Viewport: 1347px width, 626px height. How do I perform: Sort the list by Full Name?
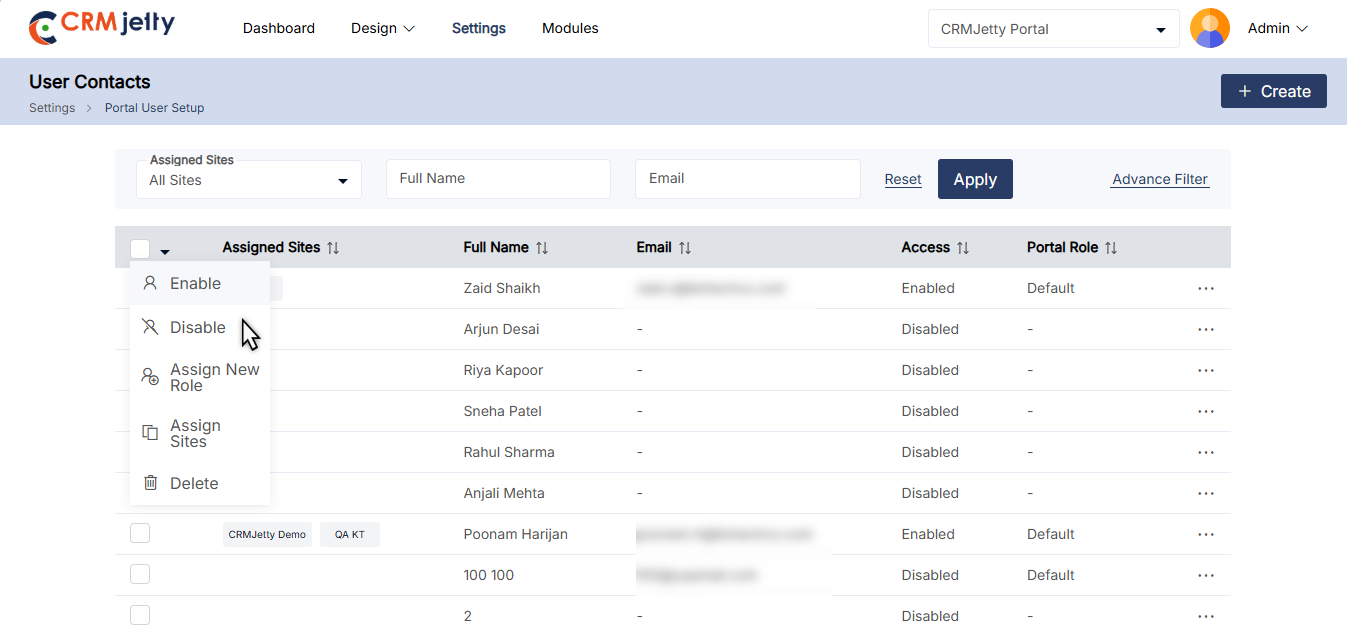(x=541, y=248)
